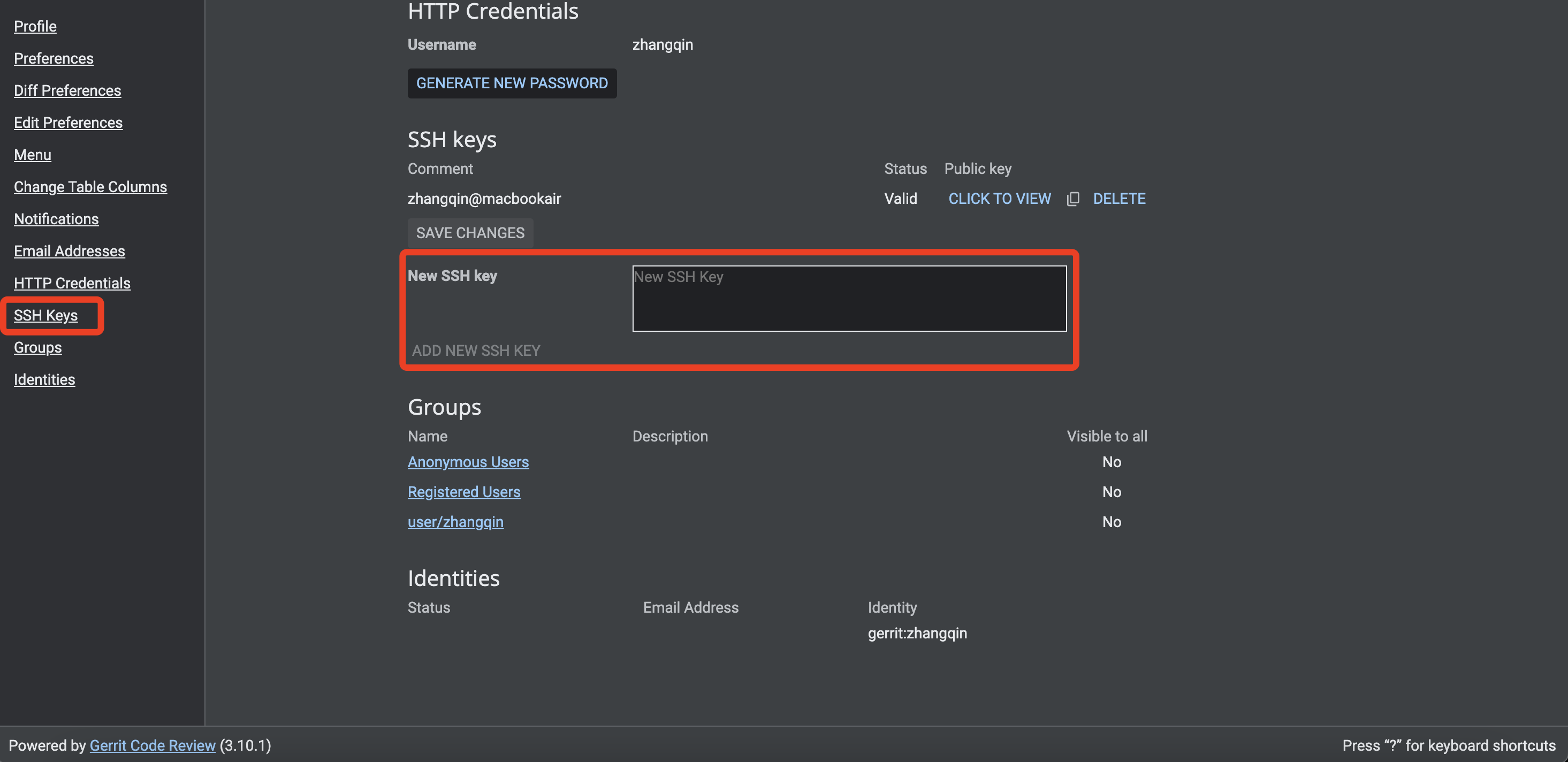
Task: Go to the Preferences section
Action: coord(54,58)
